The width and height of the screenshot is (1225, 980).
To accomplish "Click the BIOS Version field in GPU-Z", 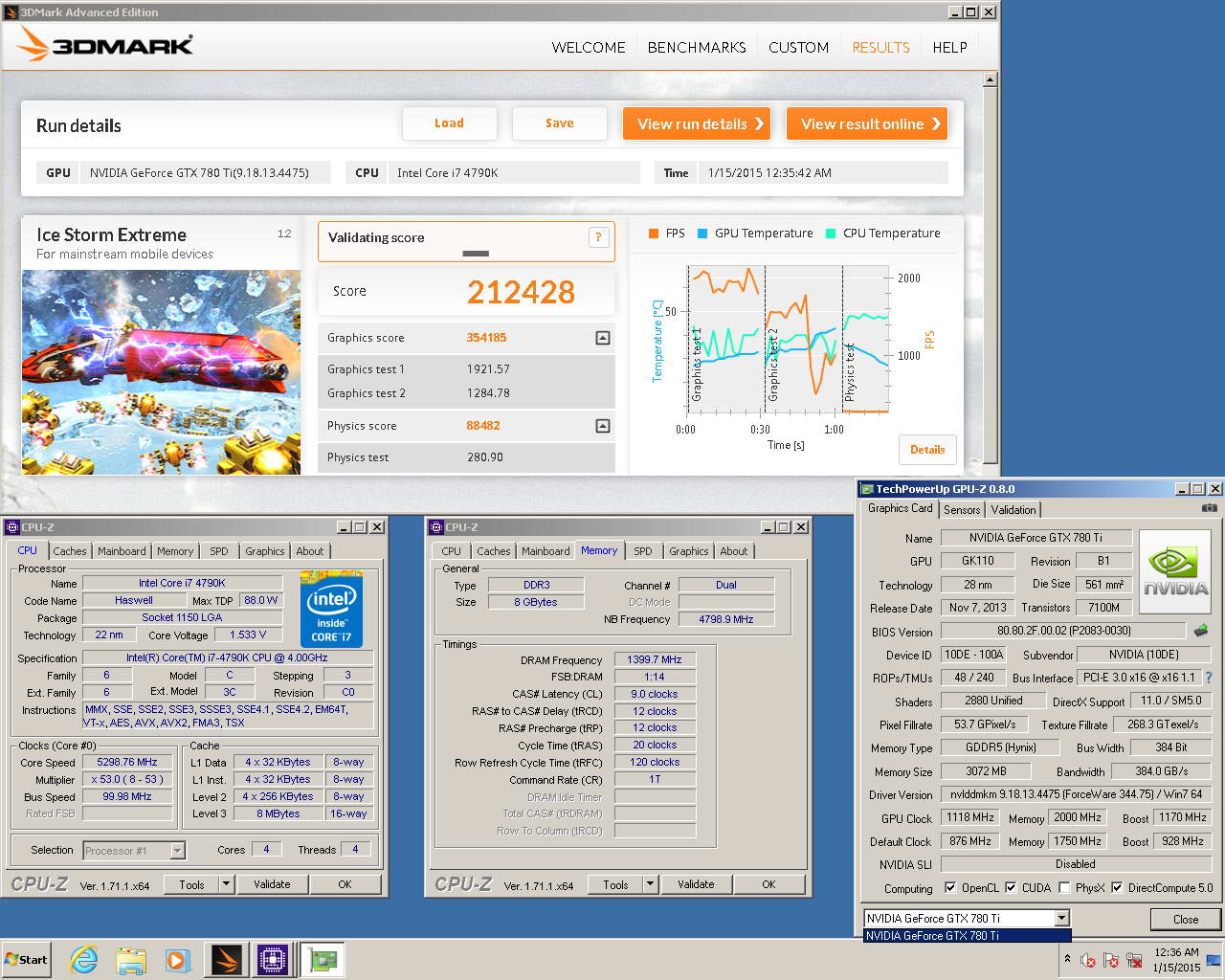I will coord(1064,631).
